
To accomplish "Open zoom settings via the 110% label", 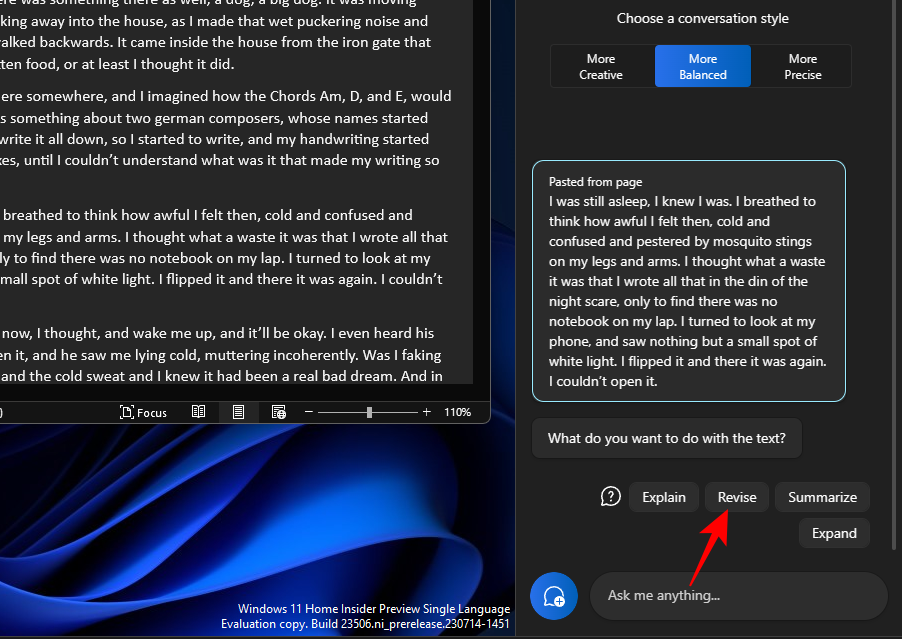I will (457, 411).
